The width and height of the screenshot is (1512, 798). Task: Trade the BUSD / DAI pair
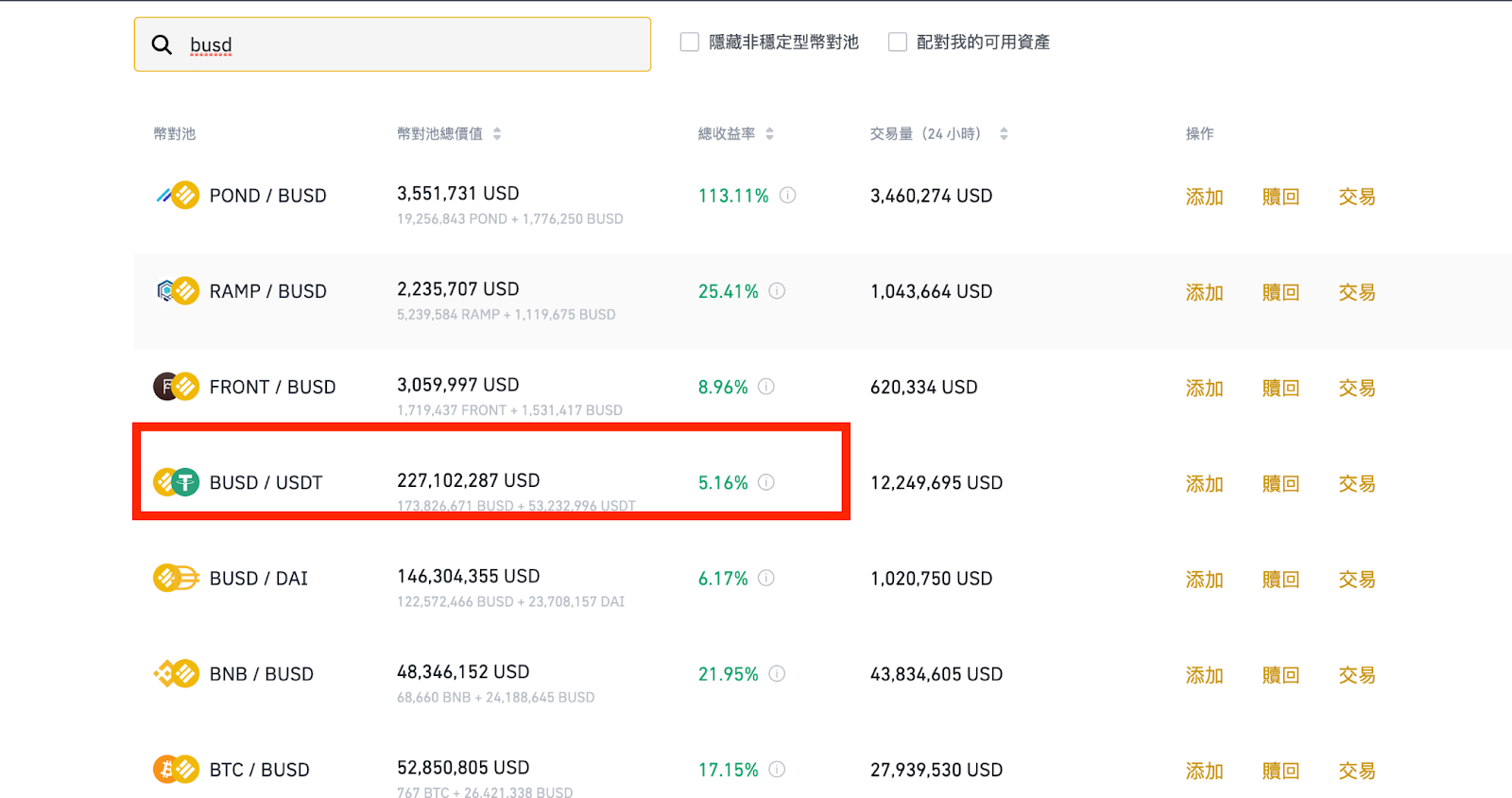[x=1357, y=579]
